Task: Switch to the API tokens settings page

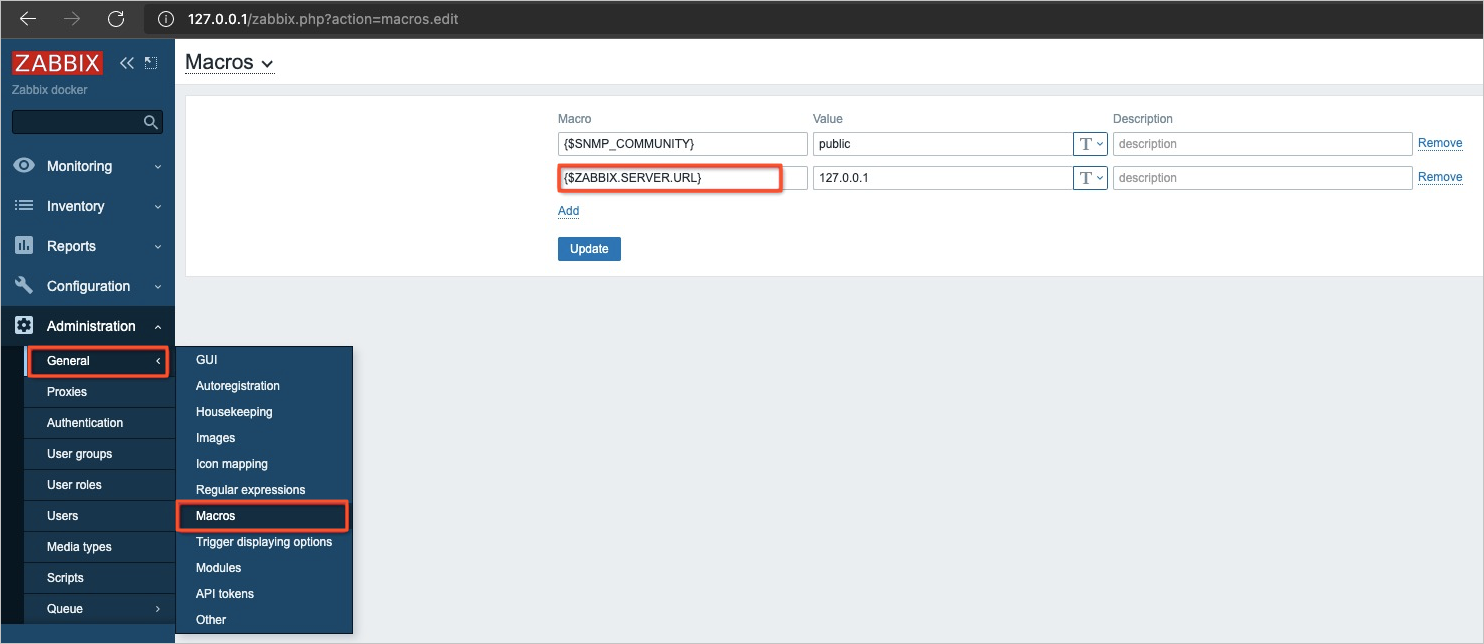Action: click(224, 593)
